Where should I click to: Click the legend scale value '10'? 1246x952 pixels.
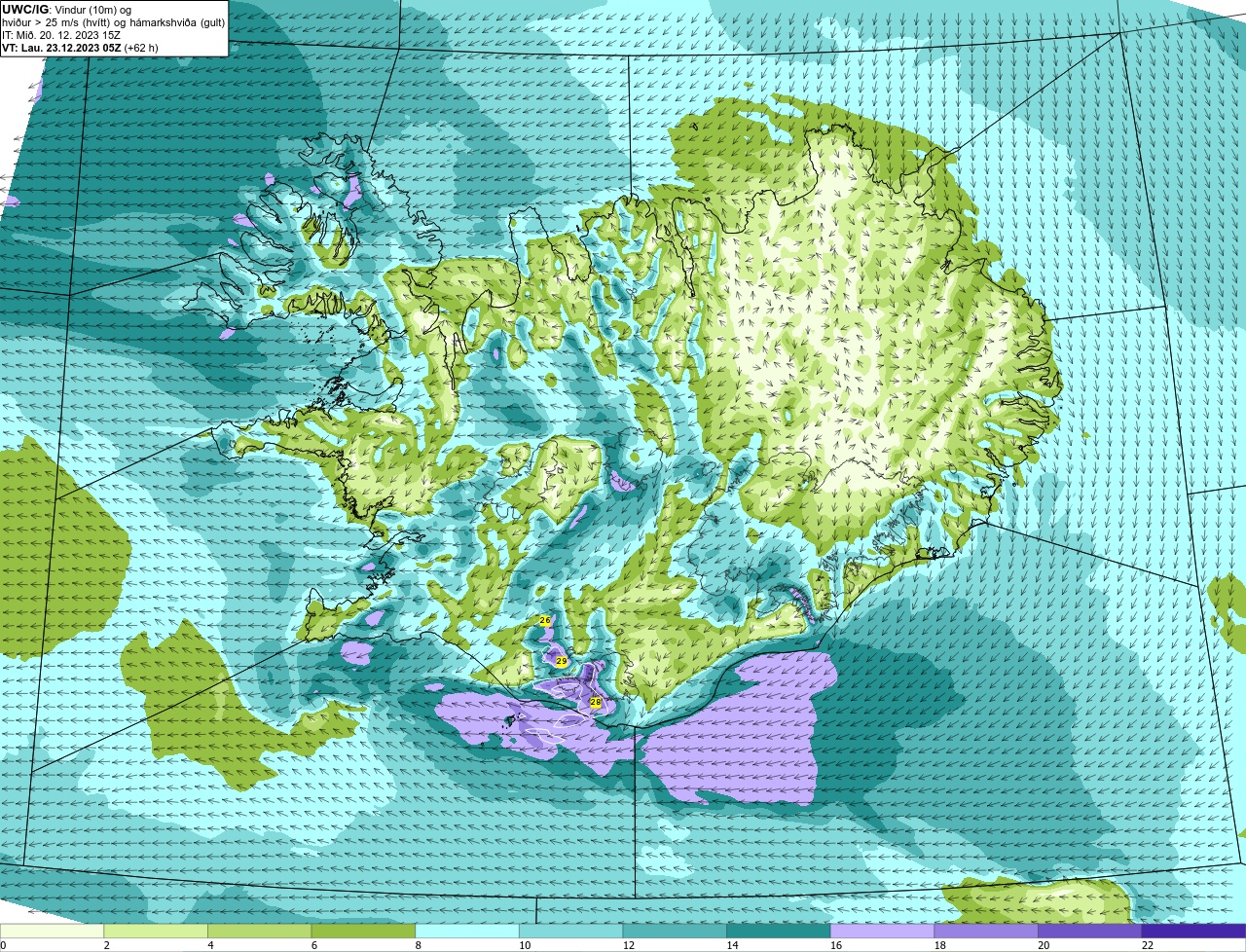[x=525, y=945]
